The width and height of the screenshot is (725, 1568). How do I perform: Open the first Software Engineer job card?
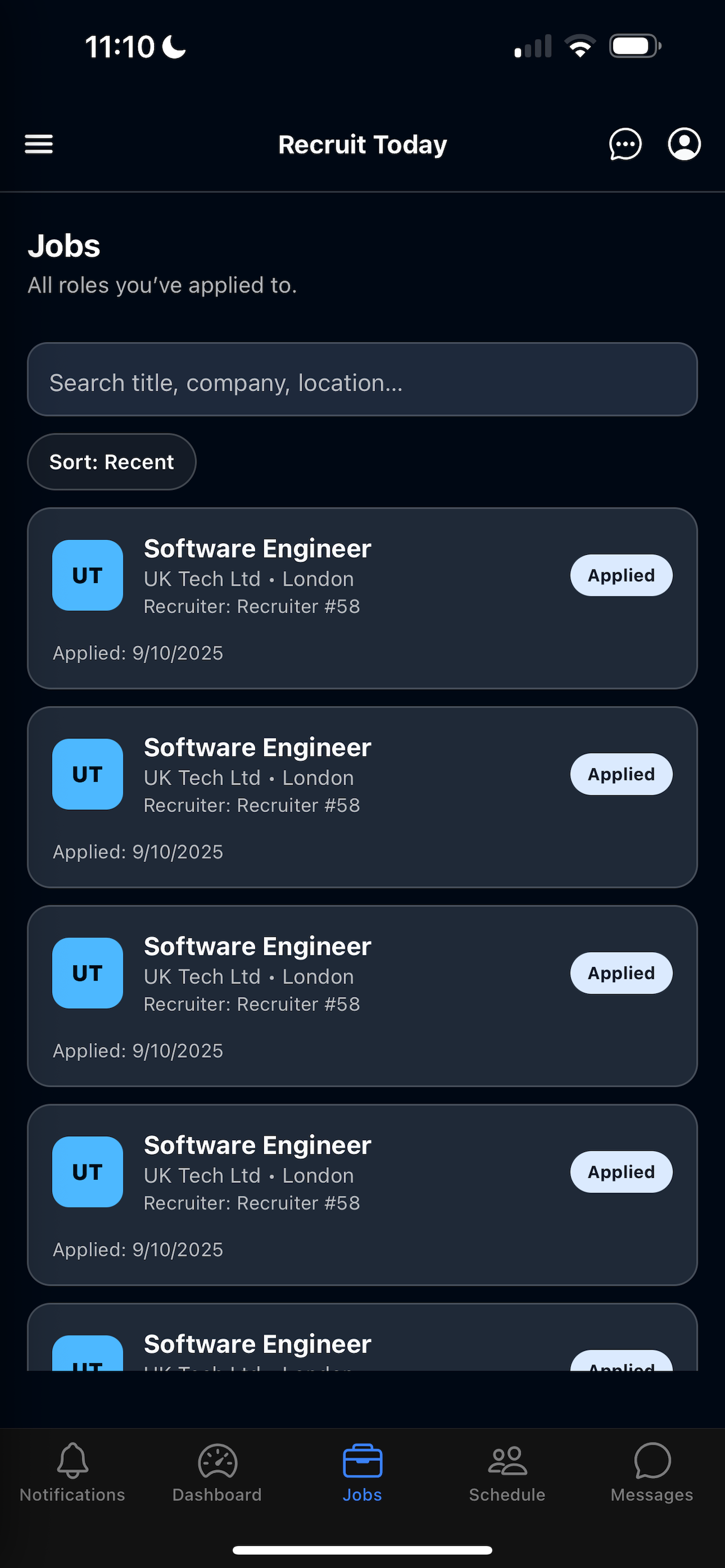click(x=362, y=598)
